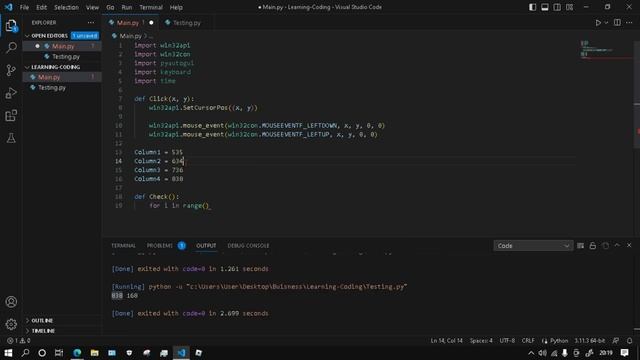Click Main.py in the breadcrumb
Viewport: 640px width, 360px height.
coord(130,36)
